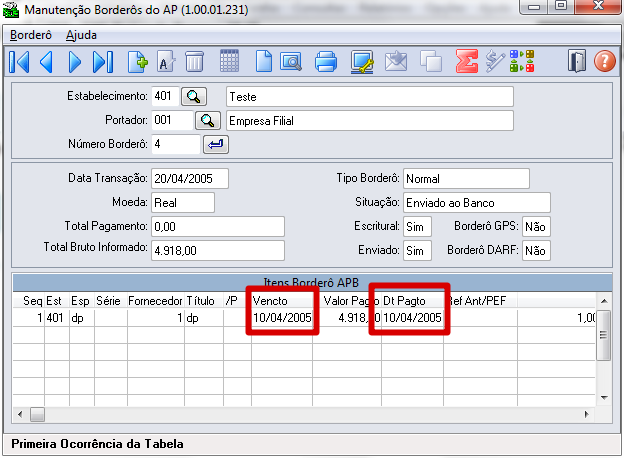Search Portador with magnifier button

(208, 121)
